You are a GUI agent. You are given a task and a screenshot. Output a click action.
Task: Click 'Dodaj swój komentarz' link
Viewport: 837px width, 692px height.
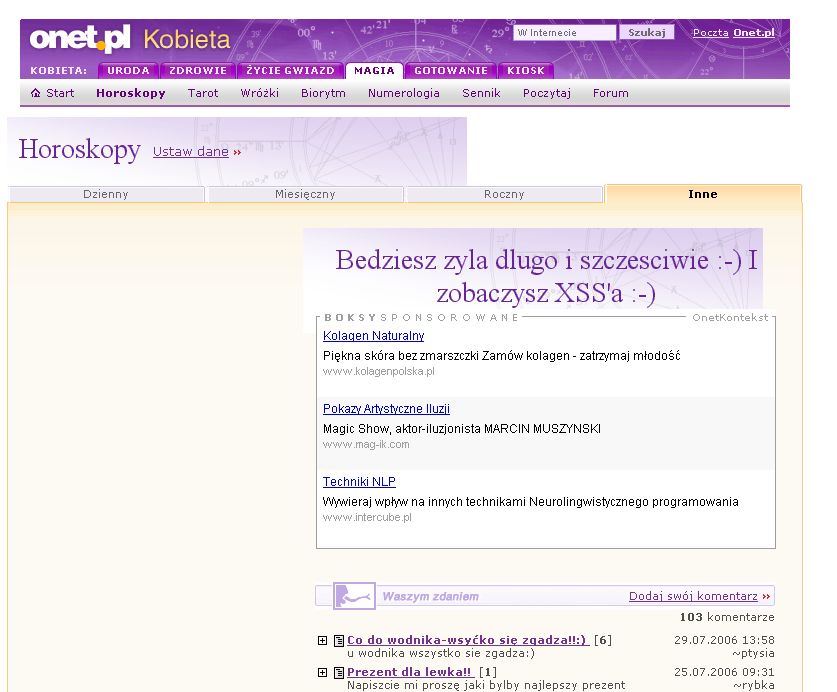(693, 596)
